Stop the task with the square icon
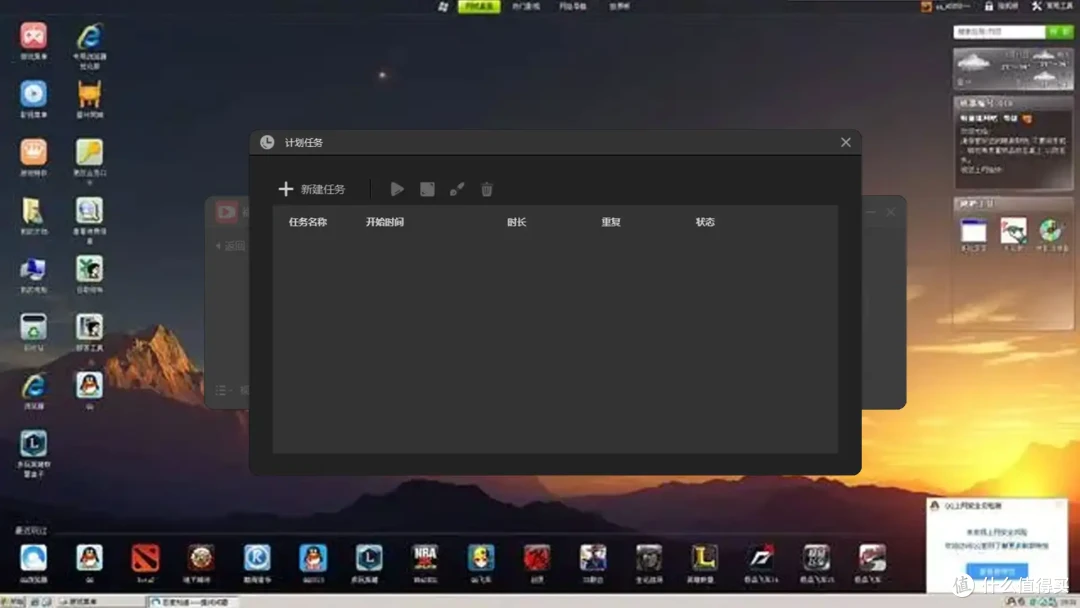Image resolution: width=1080 pixels, height=608 pixels. point(427,189)
